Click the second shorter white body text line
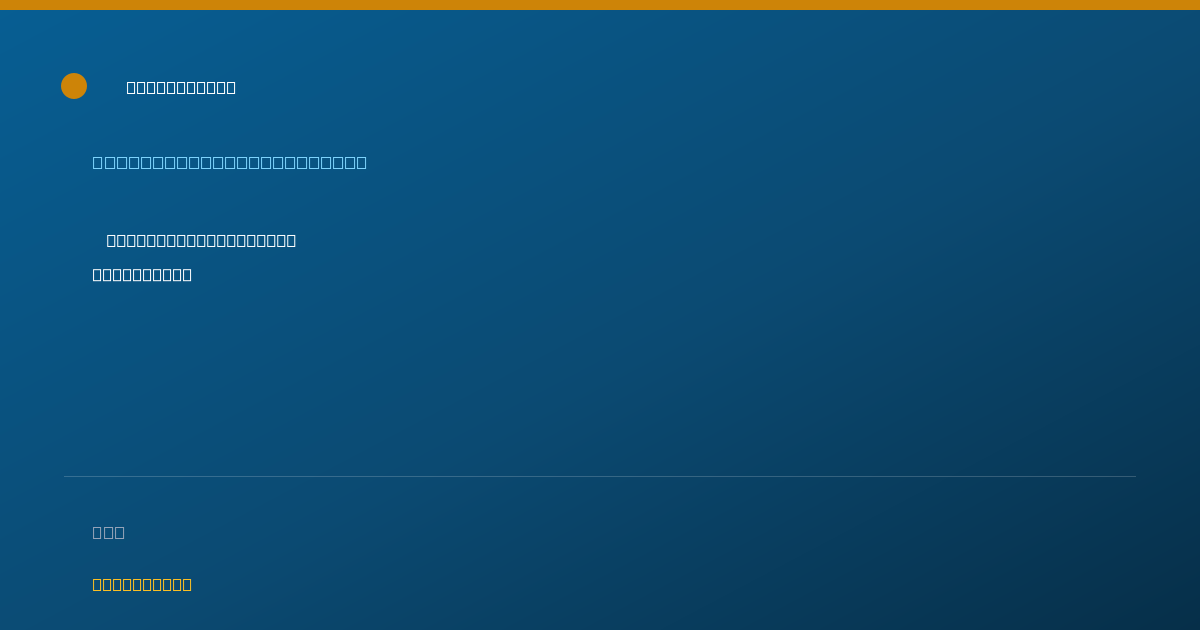 (x=142, y=274)
